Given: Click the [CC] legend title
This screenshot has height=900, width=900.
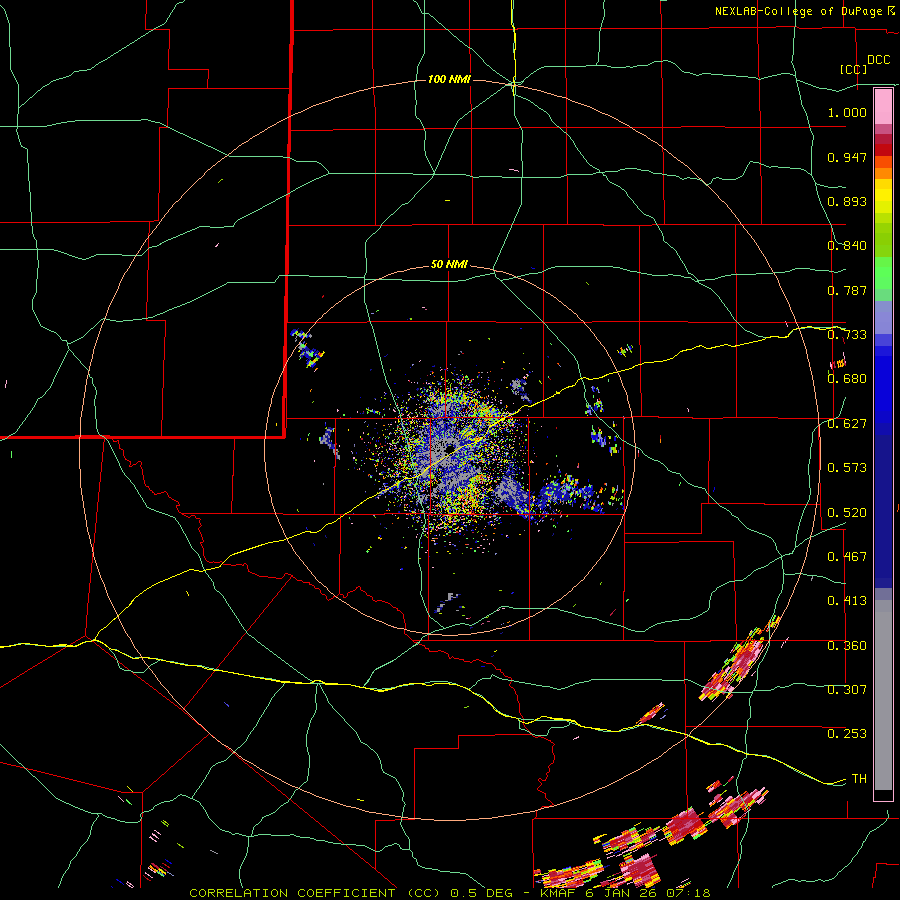Looking at the screenshot, I should [853, 69].
